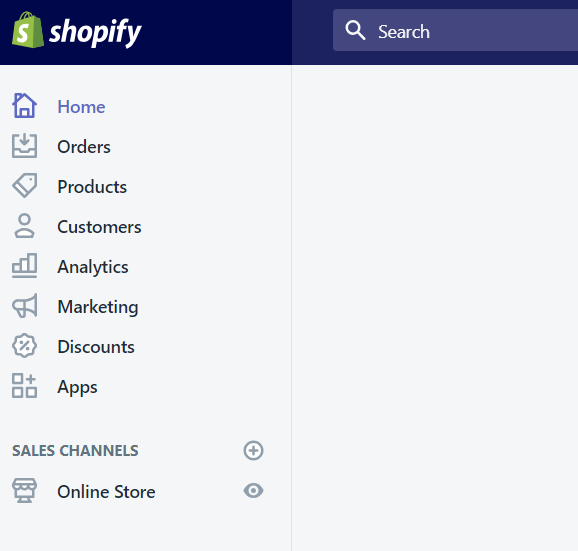
Task: Open the Analytics bar chart icon
Action: coord(24,266)
